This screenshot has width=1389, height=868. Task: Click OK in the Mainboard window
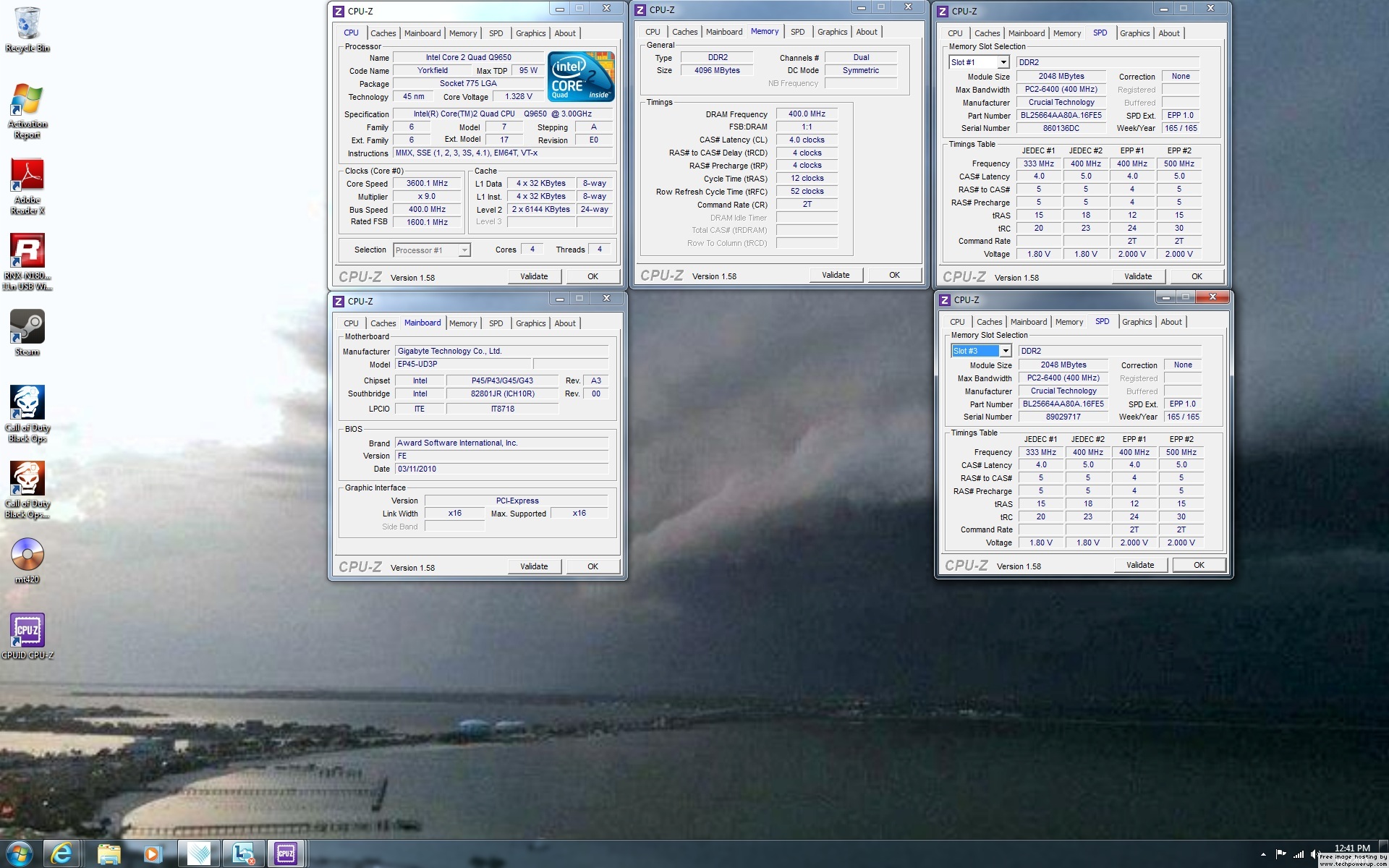(592, 566)
